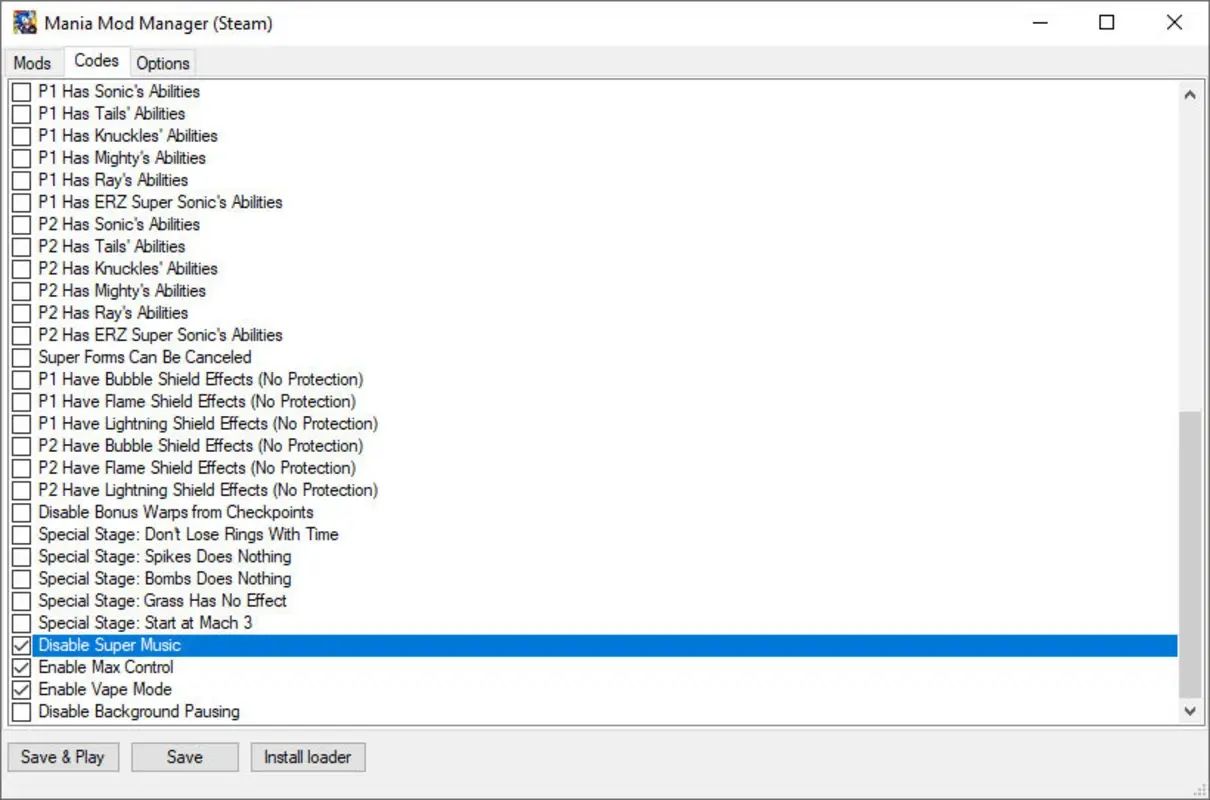Click the Install loader button
Viewport: 1210px width, 800px height.
(308, 756)
